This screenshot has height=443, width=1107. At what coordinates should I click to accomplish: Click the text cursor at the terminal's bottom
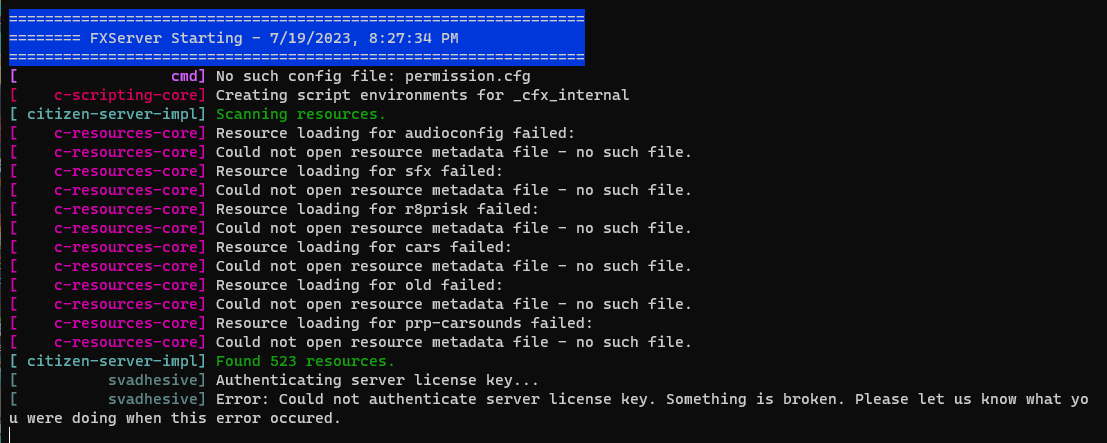[x=9, y=435]
